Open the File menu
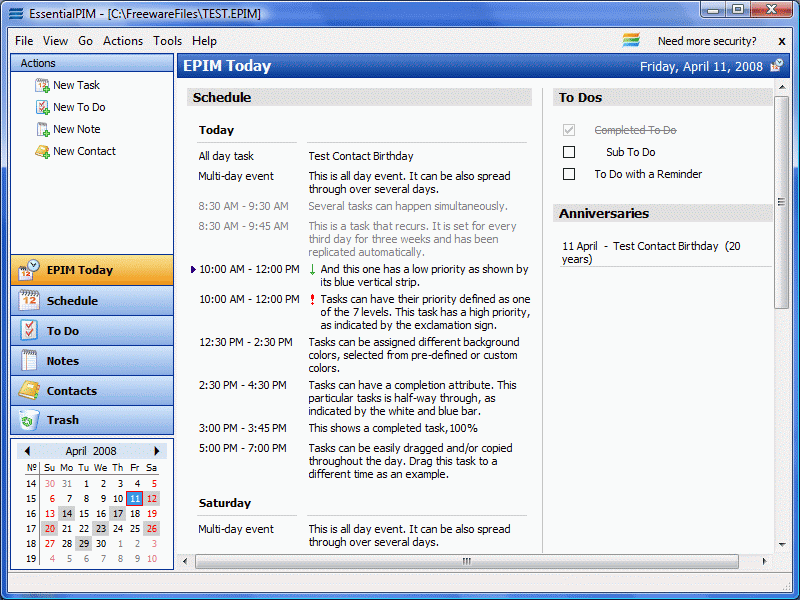Viewport: 800px width, 600px height. (x=24, y=41)
